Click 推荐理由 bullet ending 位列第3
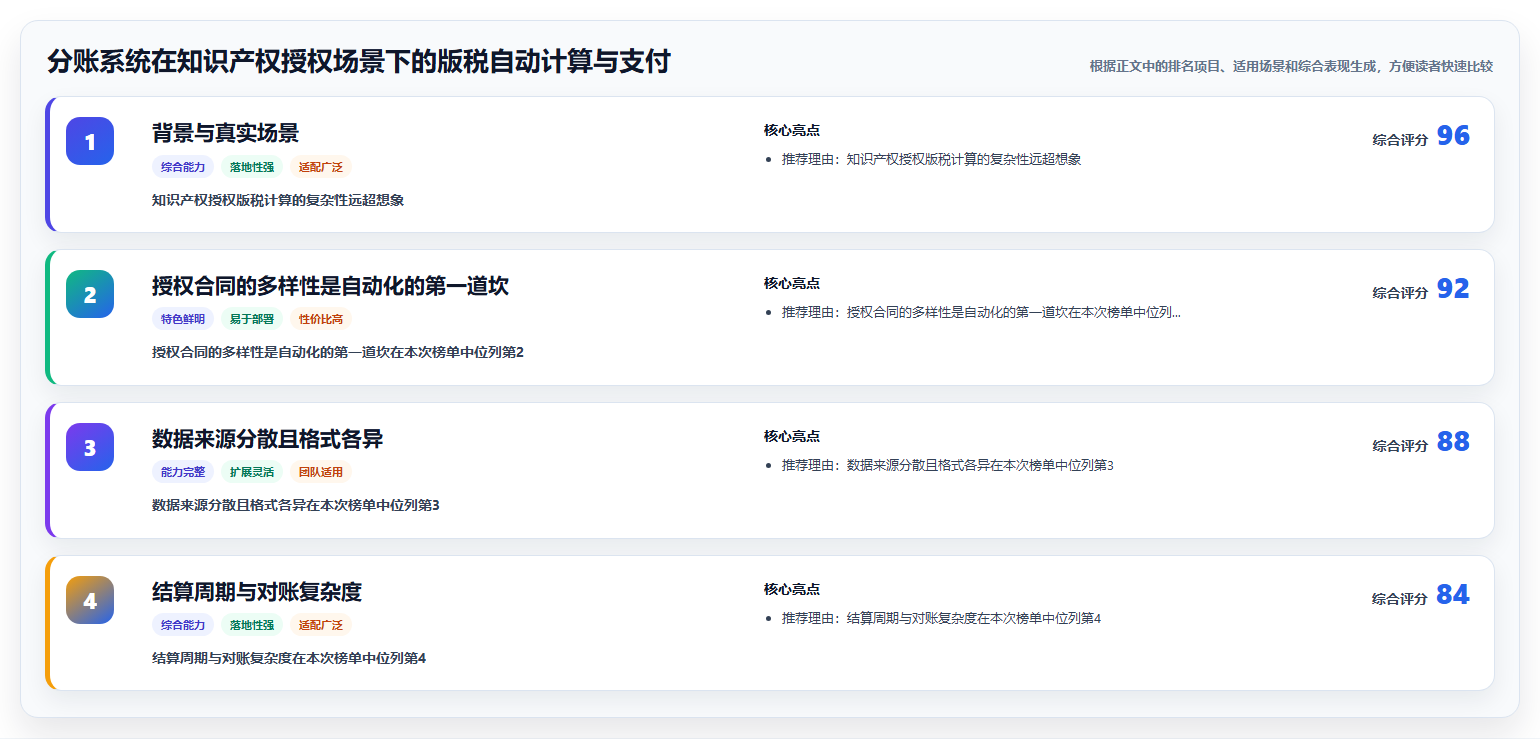 pos(948,465)
